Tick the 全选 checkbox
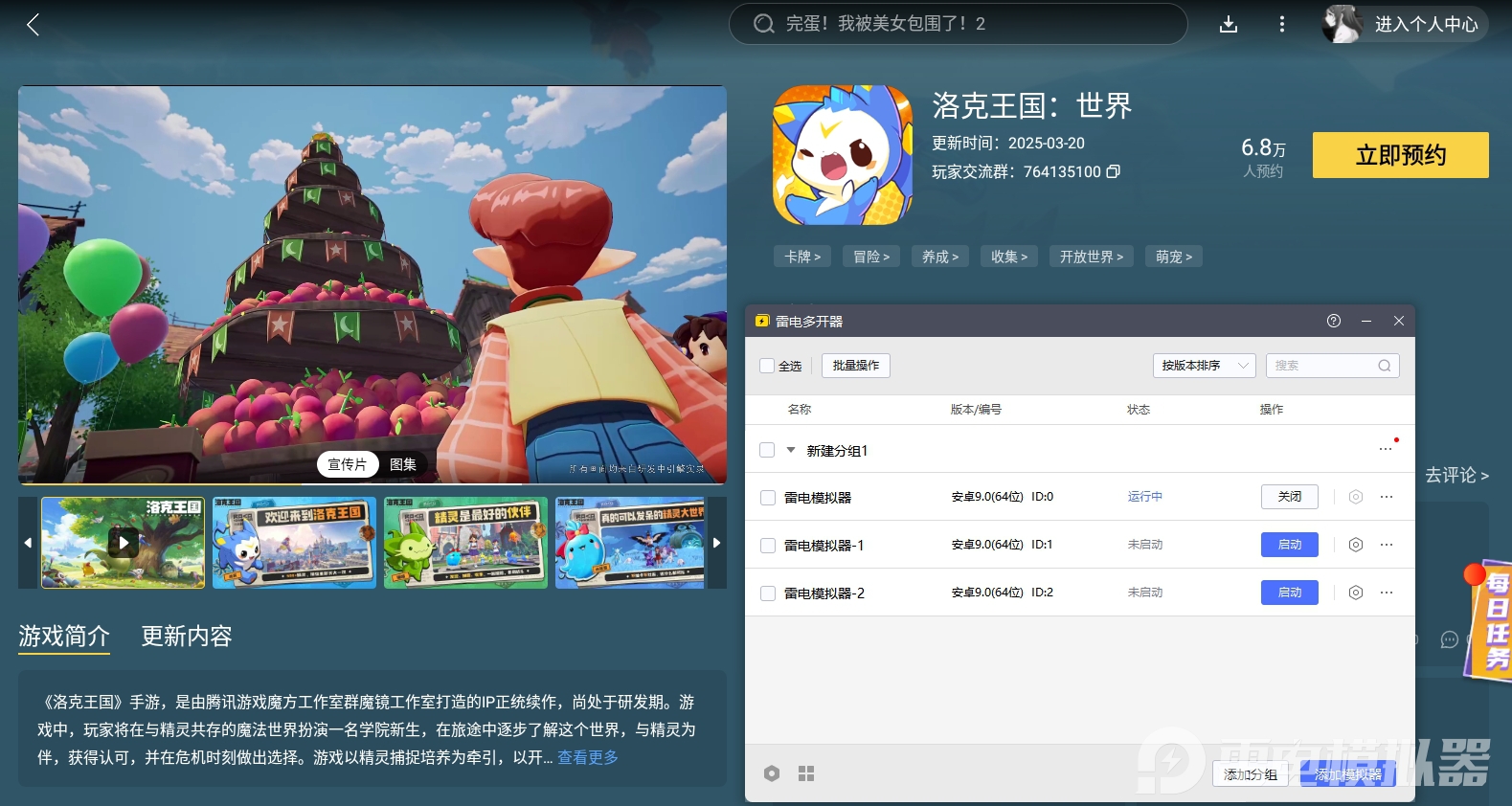The image size is (1512, 806). tap(767, 366)
